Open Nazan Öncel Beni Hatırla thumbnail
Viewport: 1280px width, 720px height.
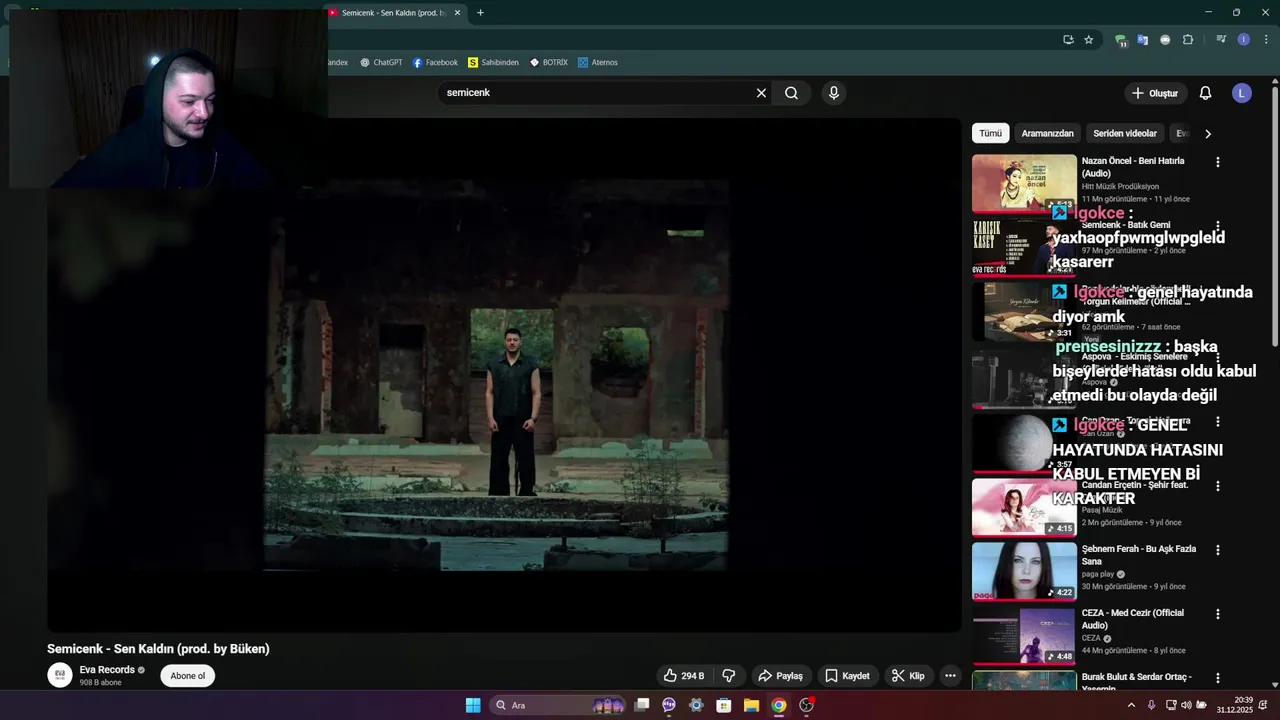pyautogui.click(x=1024, y=183)
